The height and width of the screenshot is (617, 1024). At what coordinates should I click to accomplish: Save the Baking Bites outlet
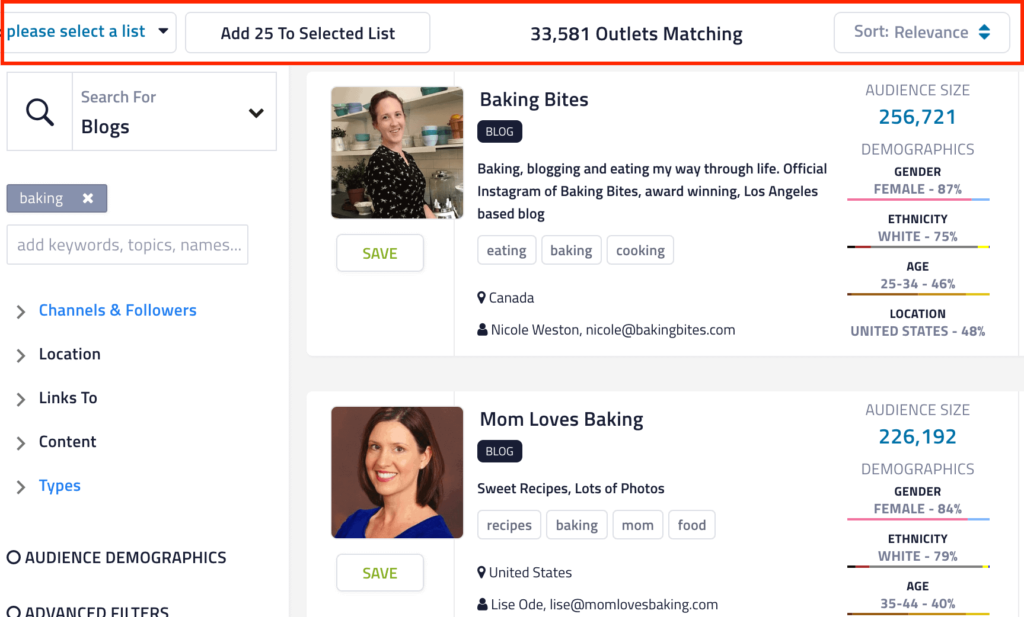pyautogui.click(x=380, y=253)
